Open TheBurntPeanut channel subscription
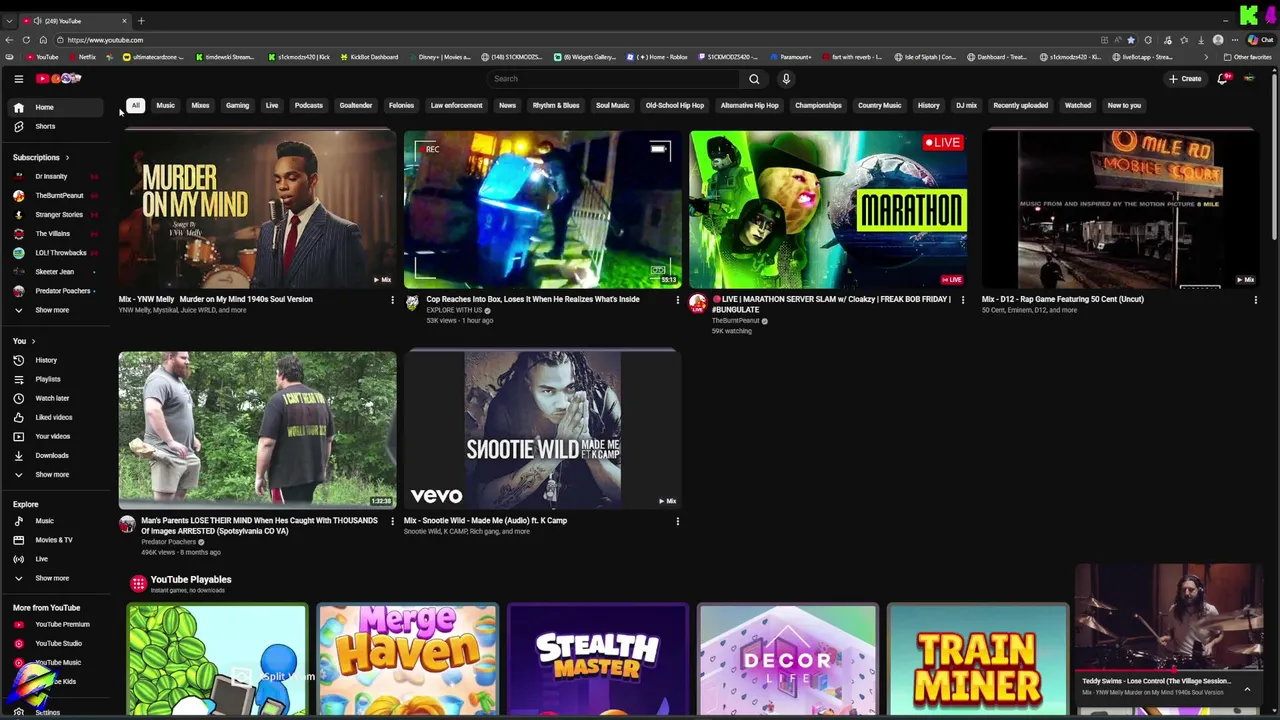1280x720 pixels. [56, 195]
